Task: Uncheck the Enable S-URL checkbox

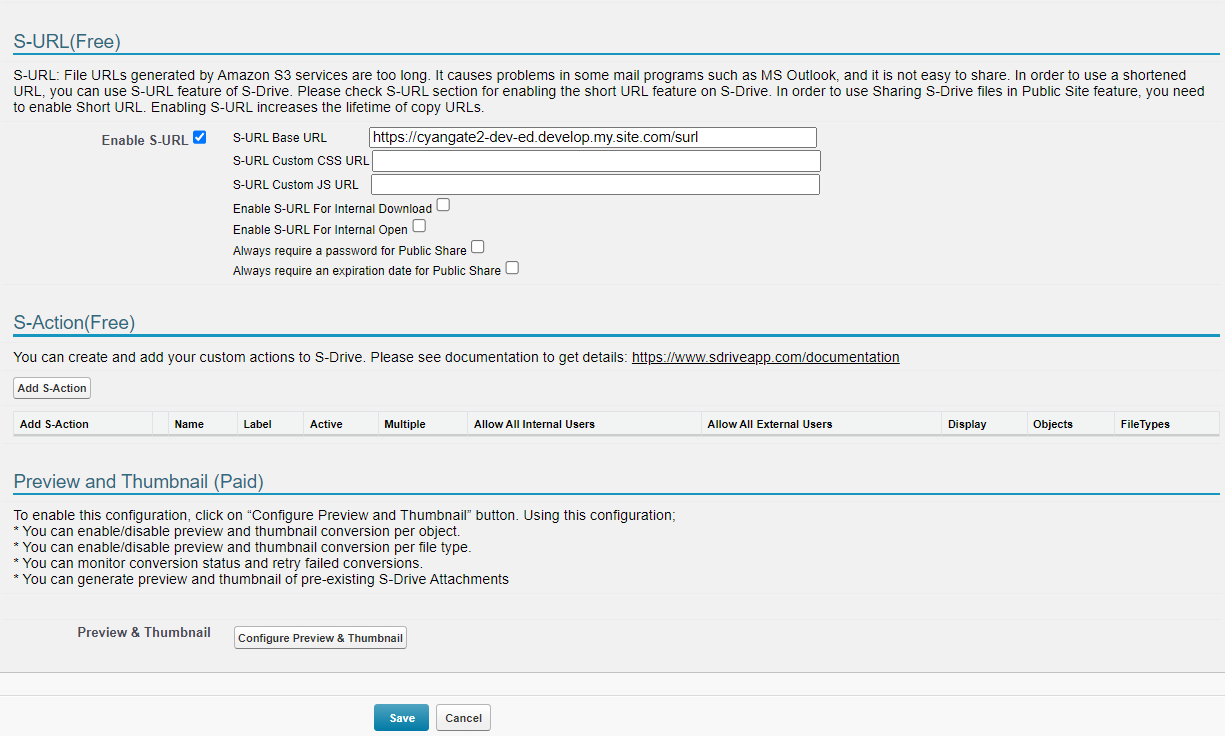Action: click(x=200, y=138)
